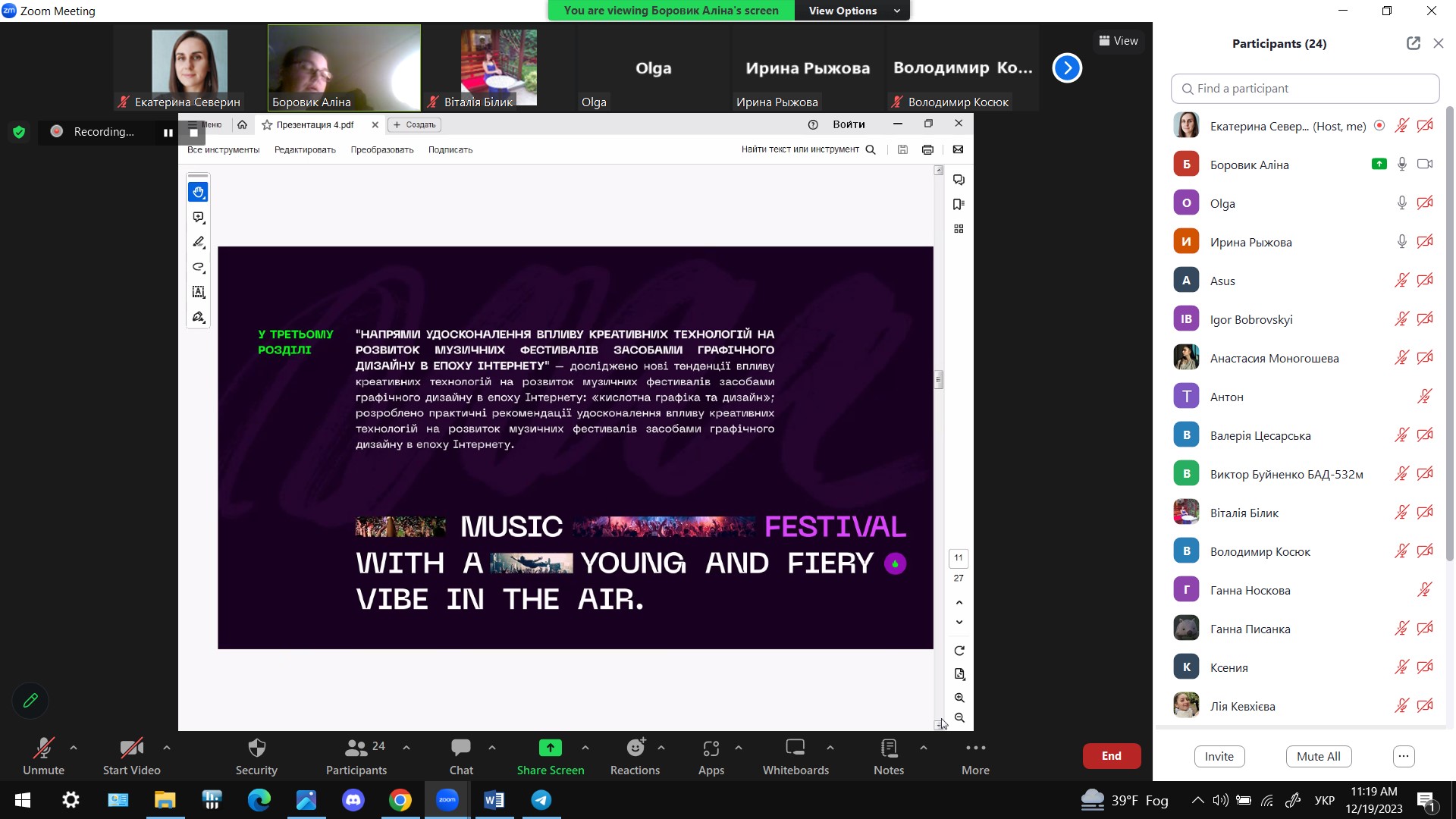Click the green annotation pencil icon

30,701
